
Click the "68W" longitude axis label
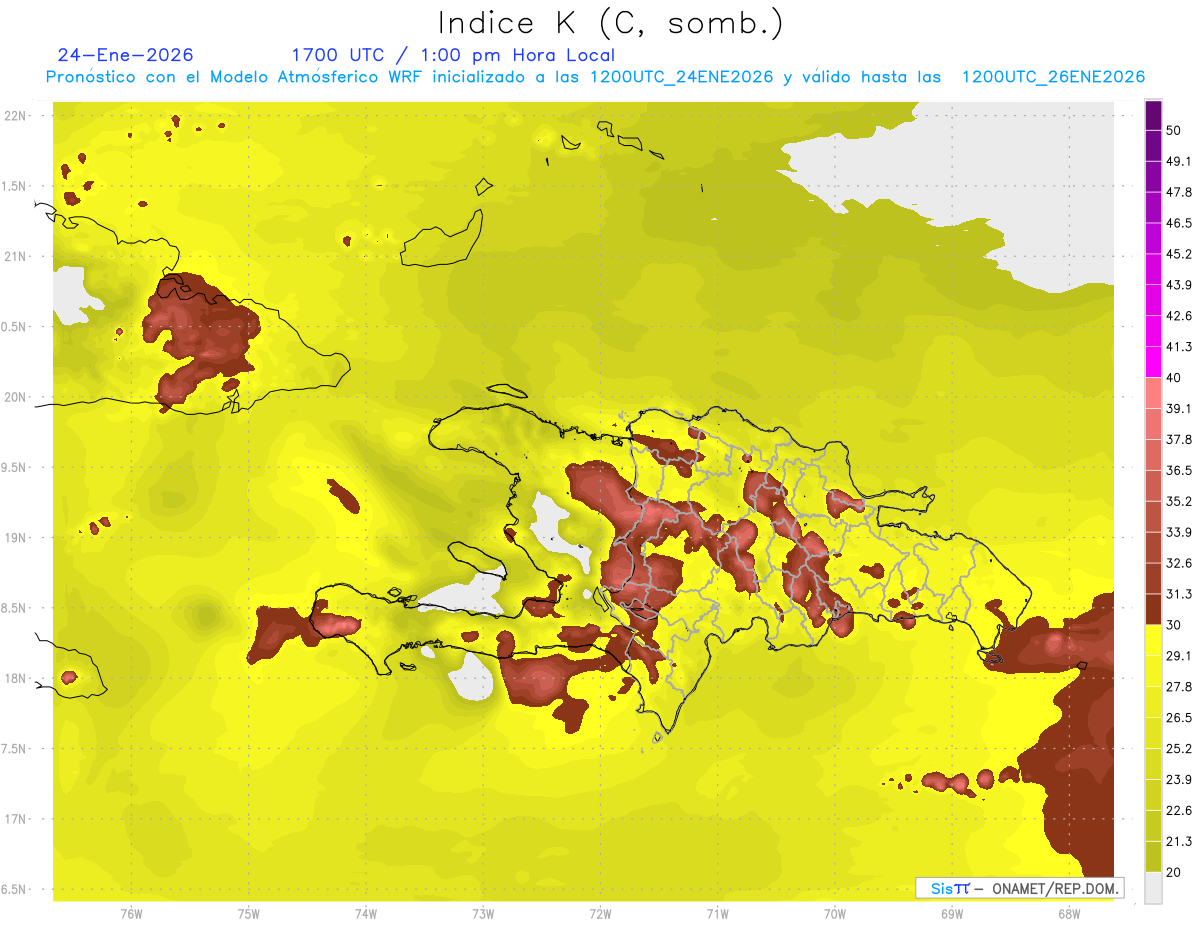tap(1069, 914)
